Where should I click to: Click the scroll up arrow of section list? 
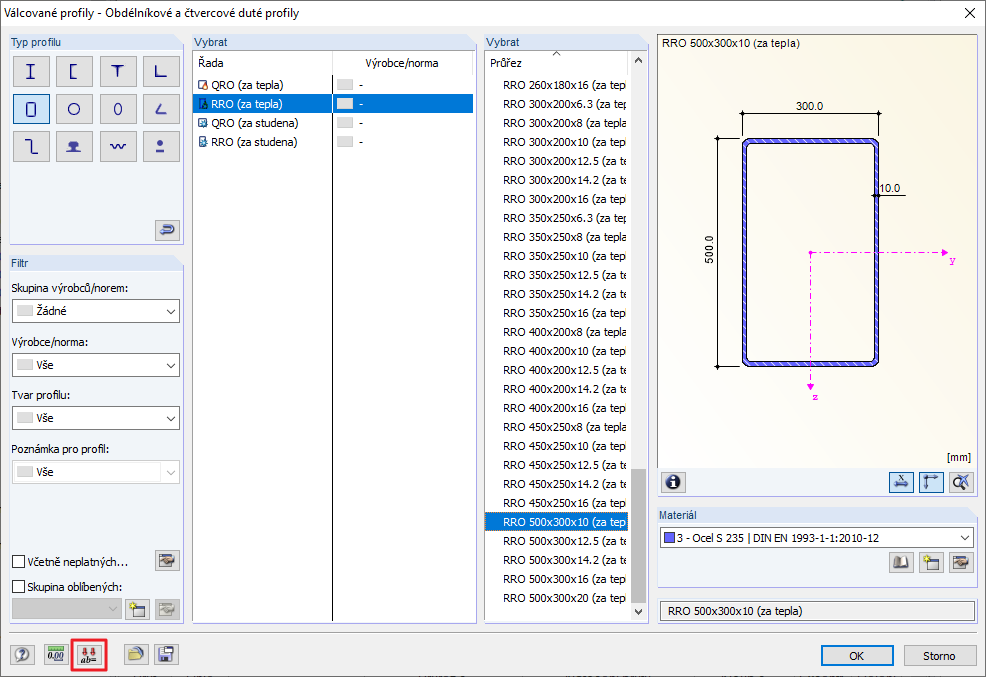(638, 60)
